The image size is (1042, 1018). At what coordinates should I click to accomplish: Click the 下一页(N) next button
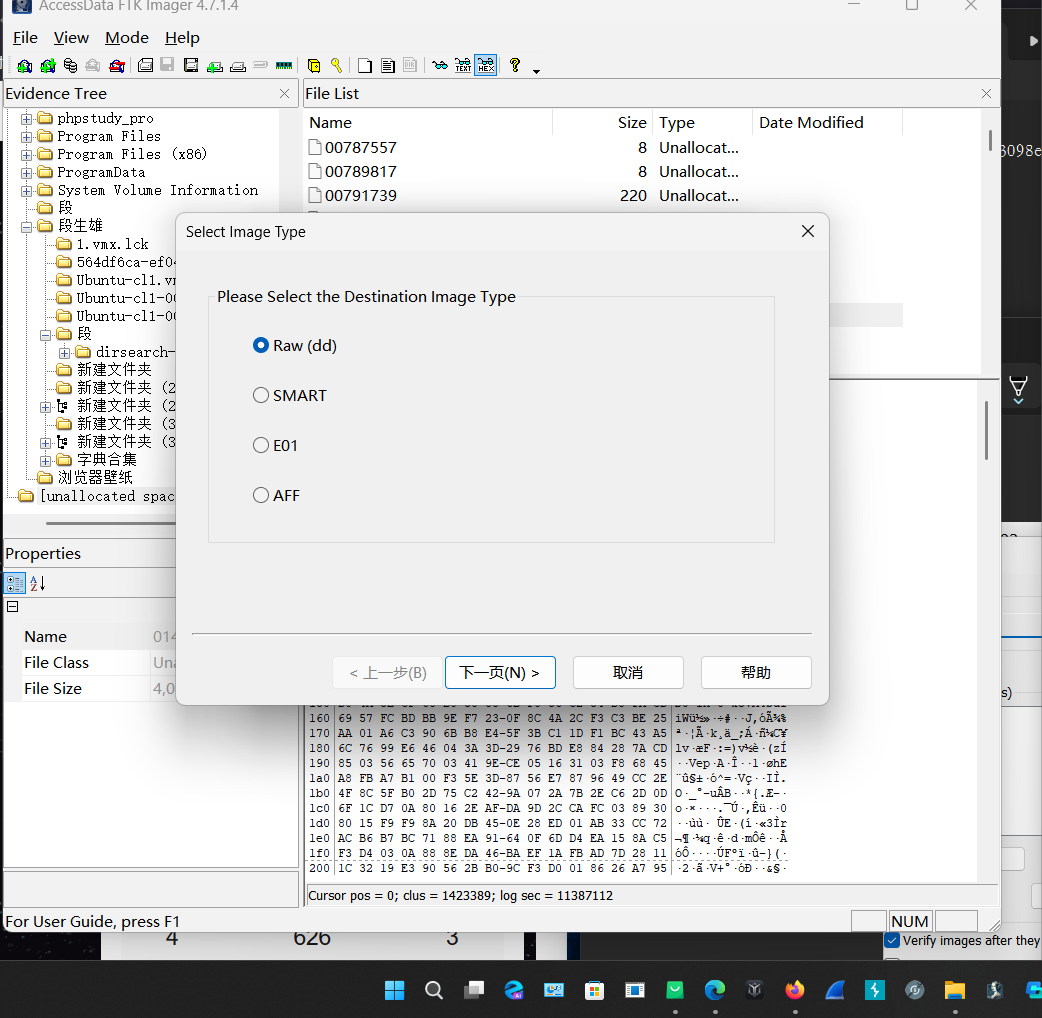point(500,672)
